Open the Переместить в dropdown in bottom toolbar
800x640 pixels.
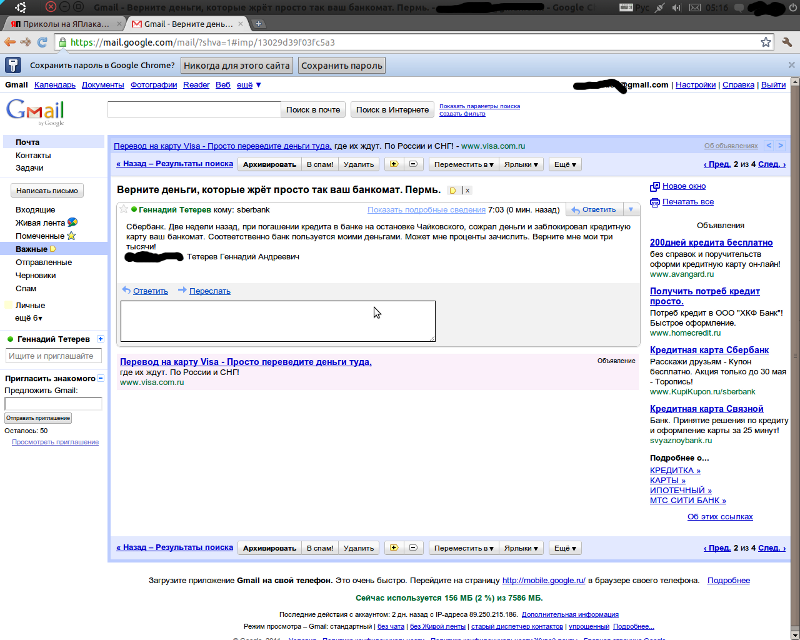click(463, 548)
